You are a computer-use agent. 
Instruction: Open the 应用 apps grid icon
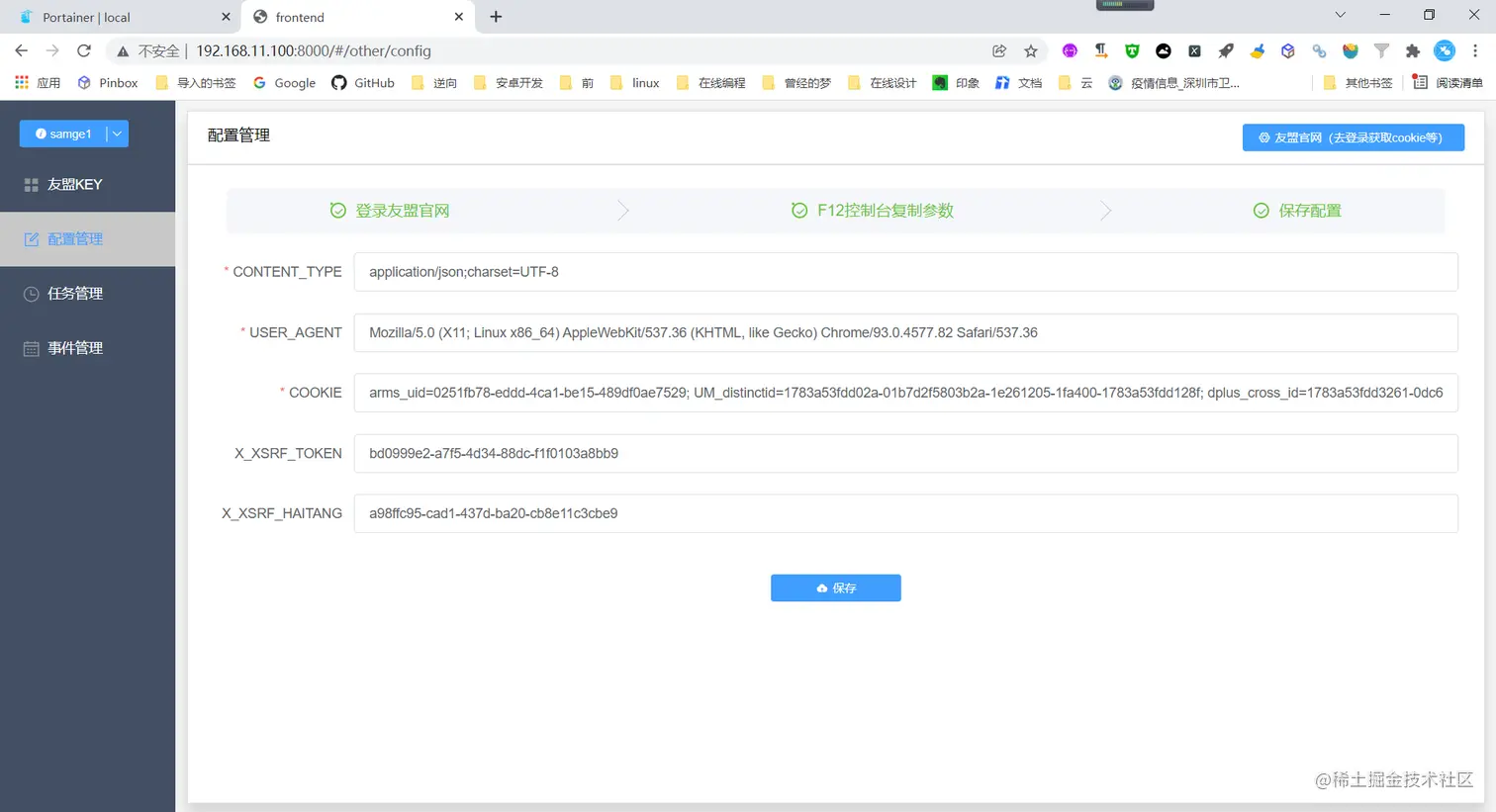point(20,83)
